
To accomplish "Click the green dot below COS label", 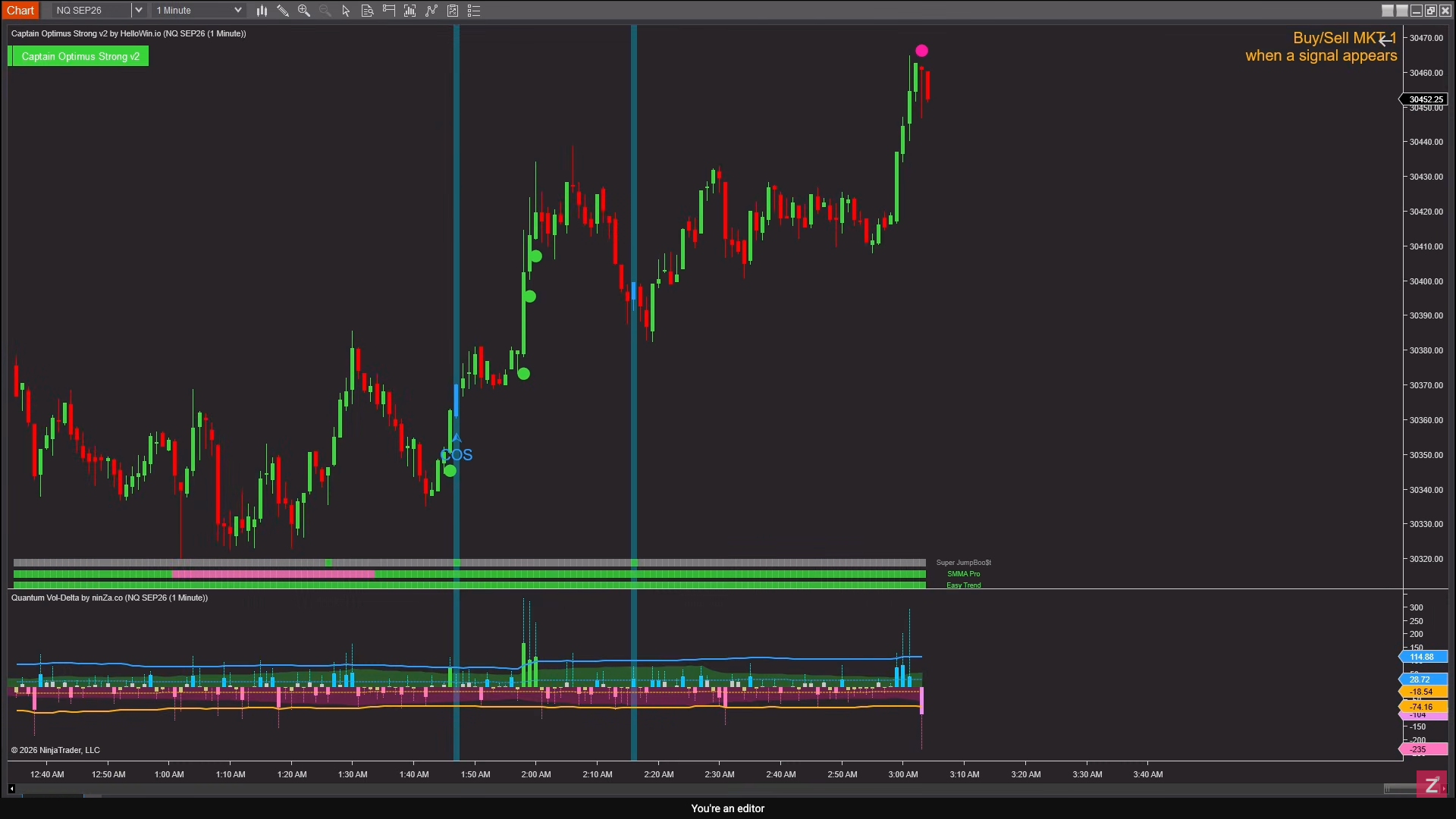I will 450,471.
